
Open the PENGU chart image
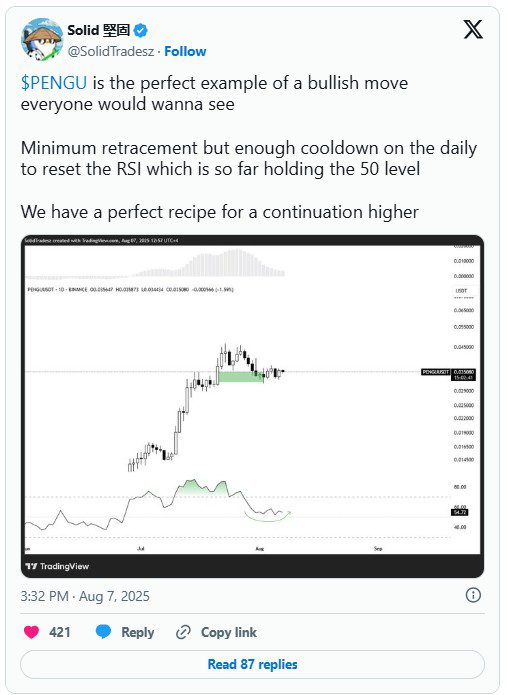point(252,406)
